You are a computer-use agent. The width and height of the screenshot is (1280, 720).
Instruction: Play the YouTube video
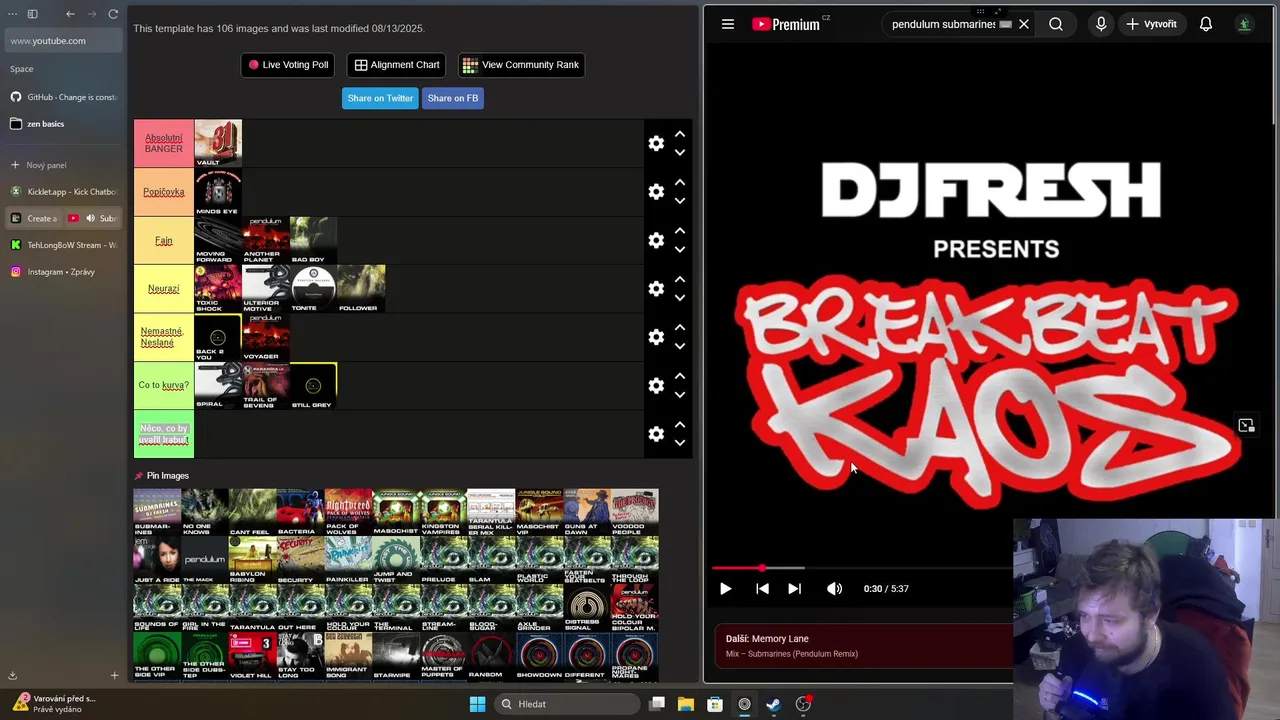[x=726, y=589]
